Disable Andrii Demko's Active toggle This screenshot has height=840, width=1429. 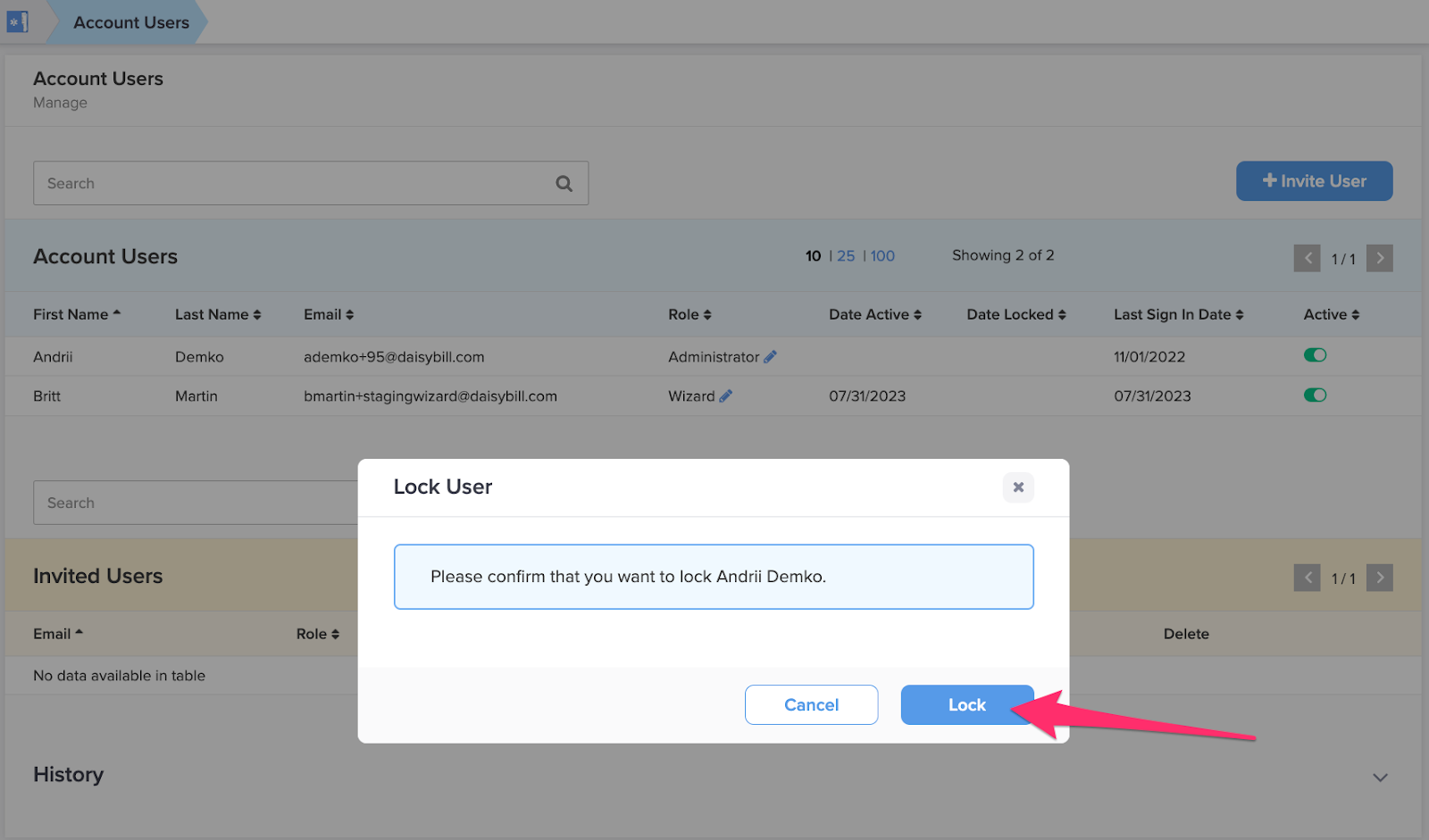point(1315,354)
